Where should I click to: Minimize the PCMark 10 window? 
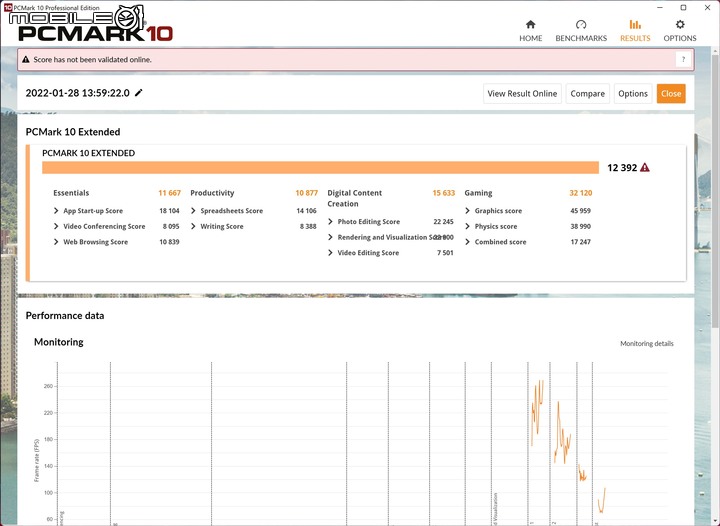pos(660,7)
